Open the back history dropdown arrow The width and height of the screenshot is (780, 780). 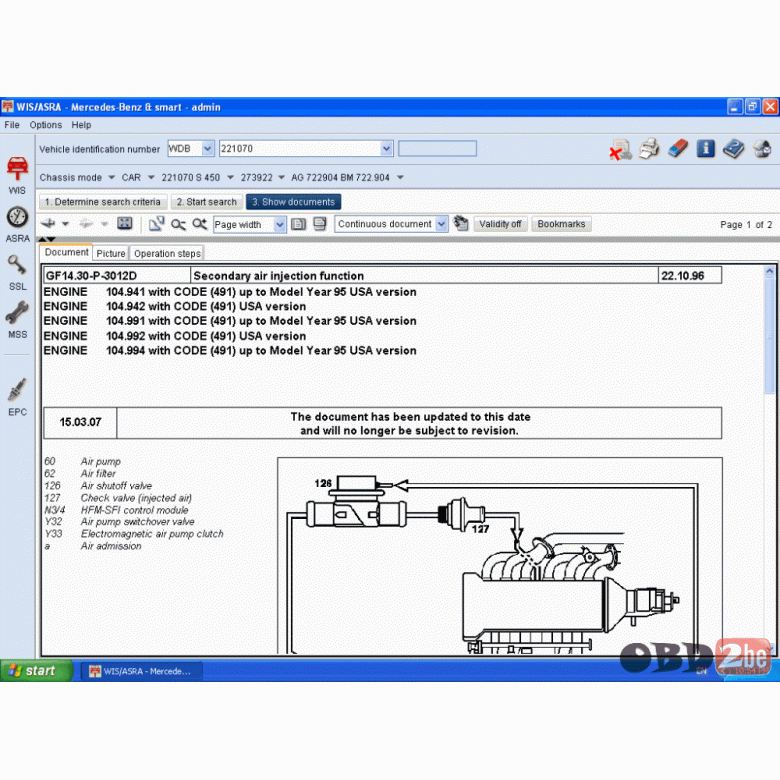click(x=65, y=224)
